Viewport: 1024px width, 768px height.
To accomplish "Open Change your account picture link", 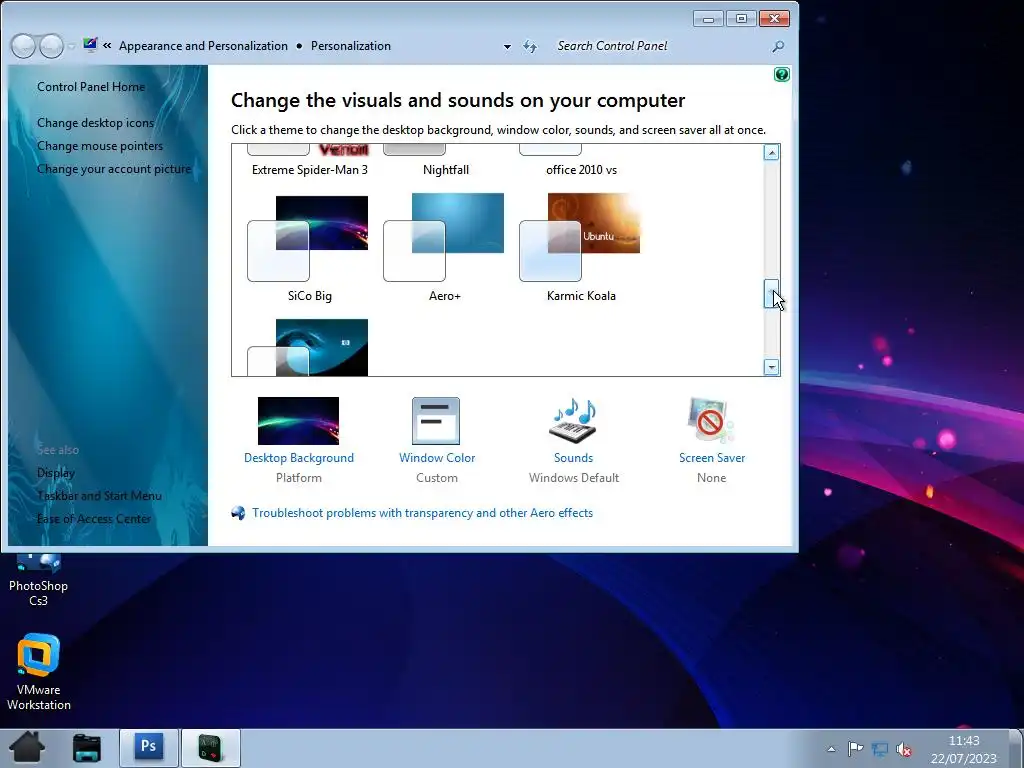I will tap(114, 168).
